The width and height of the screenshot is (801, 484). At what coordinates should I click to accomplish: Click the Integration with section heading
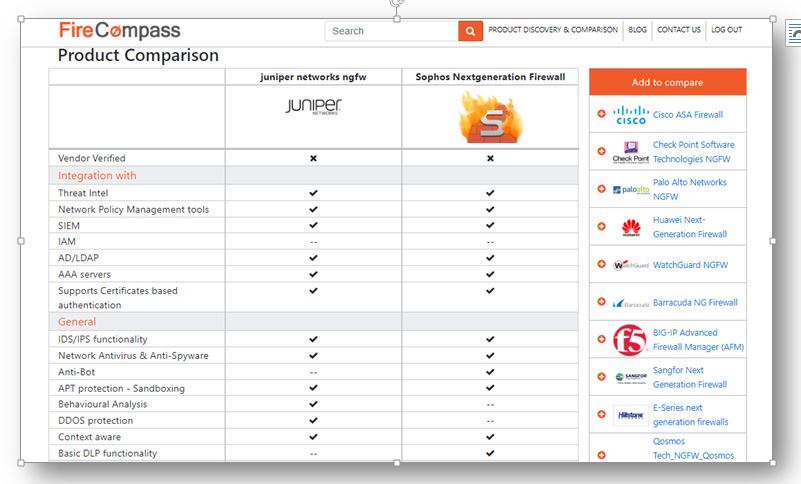(97, 175)
